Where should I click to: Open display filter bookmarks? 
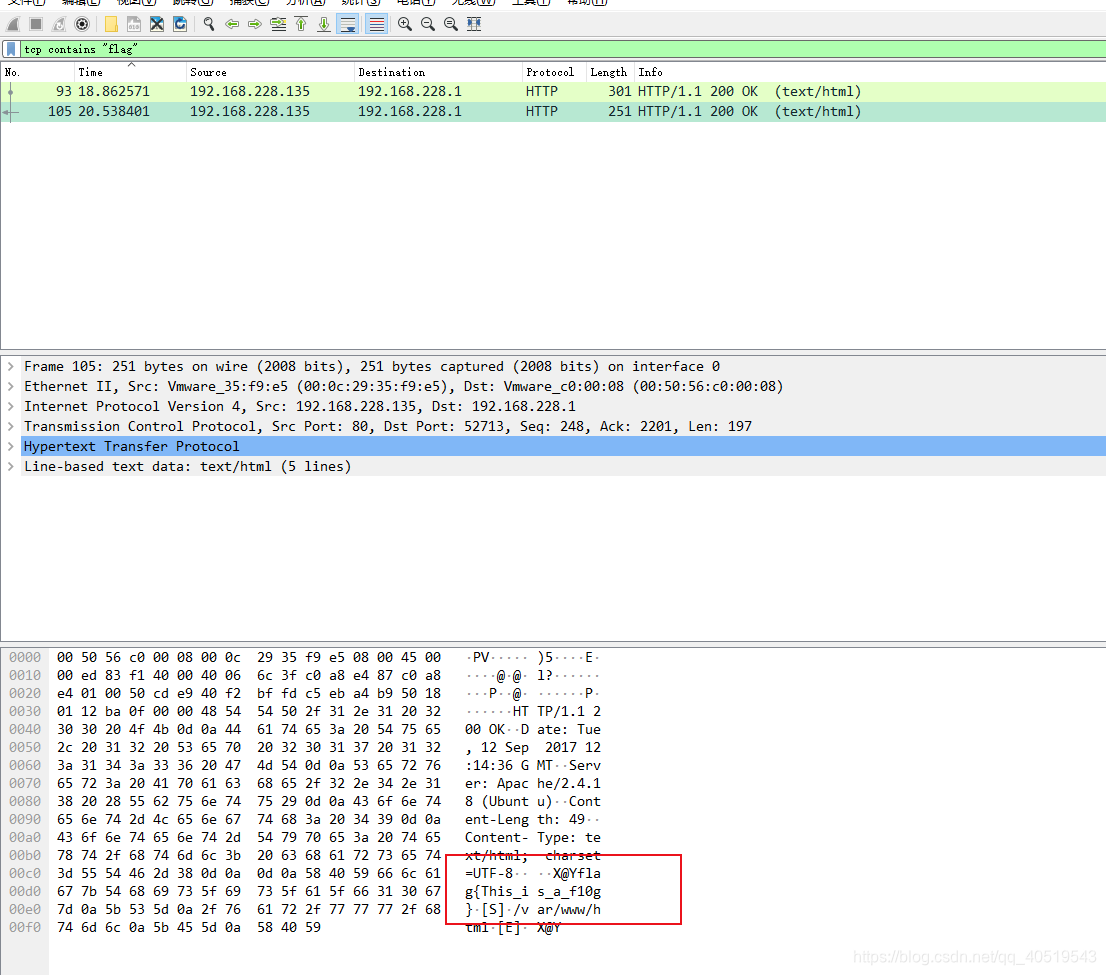(11, 49)
